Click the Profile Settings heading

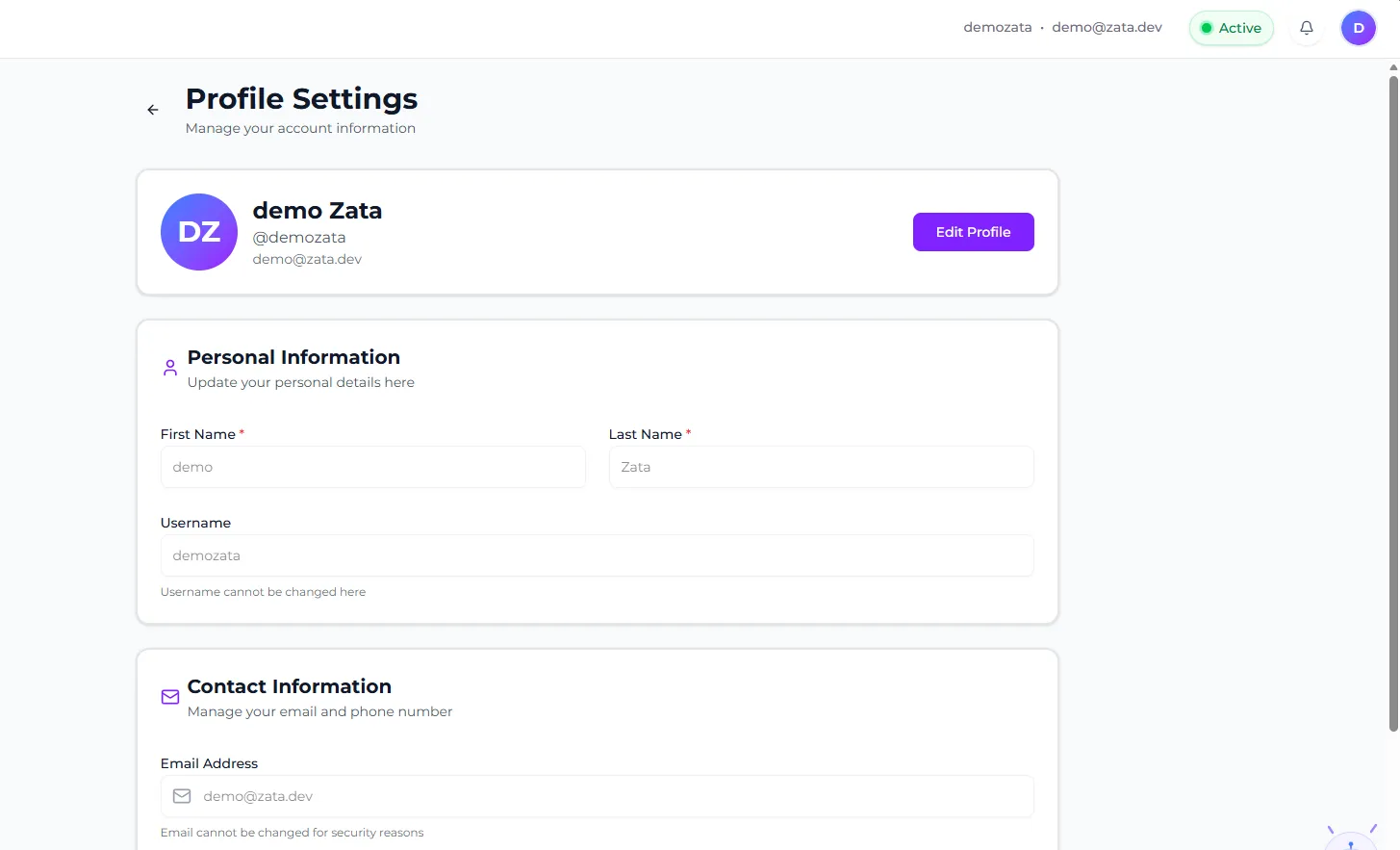(x=301, y=98)
